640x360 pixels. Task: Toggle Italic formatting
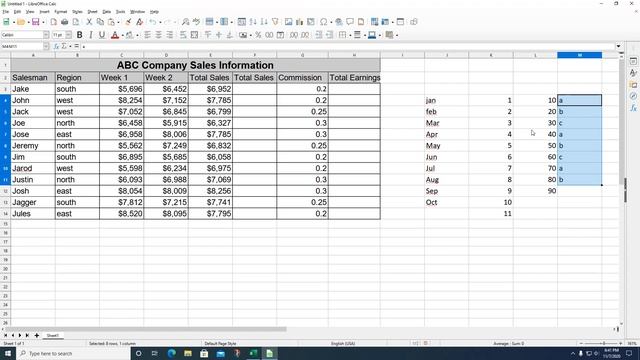[91, 35]
